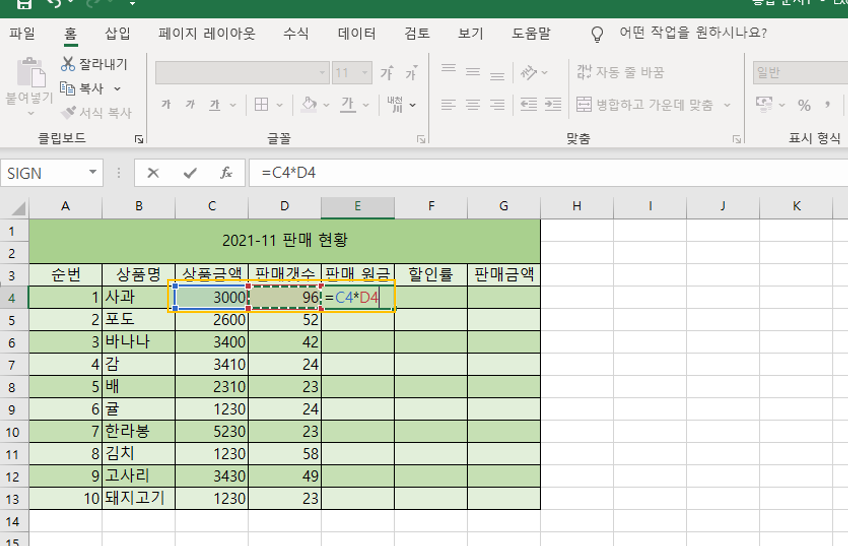
Task: Open Clipboard group dialog launcher
Action: (x=139, y=139)
